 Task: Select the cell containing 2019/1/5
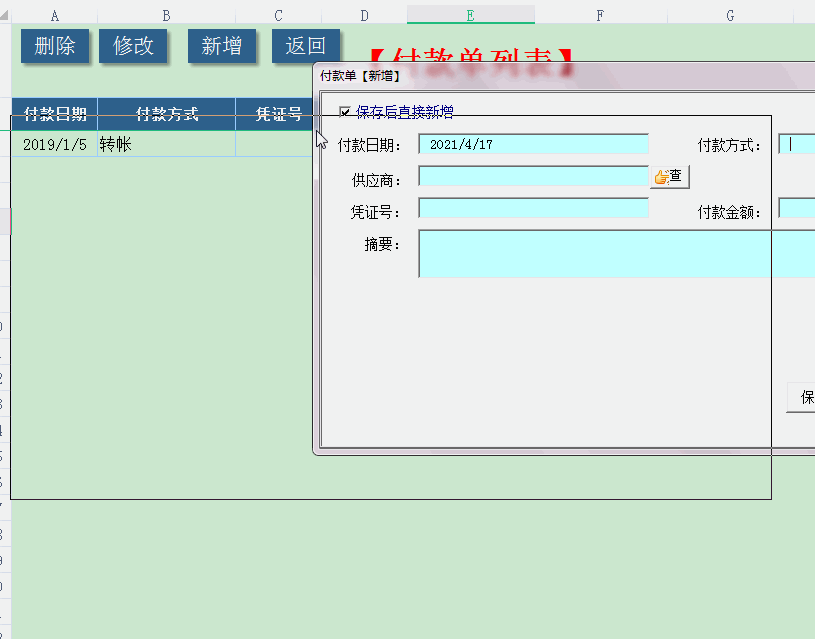(55, 144)
